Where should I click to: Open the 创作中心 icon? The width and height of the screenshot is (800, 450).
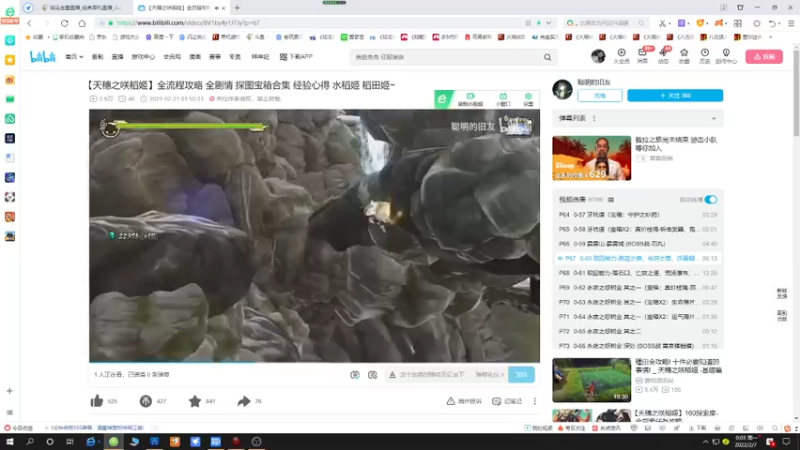726,56
